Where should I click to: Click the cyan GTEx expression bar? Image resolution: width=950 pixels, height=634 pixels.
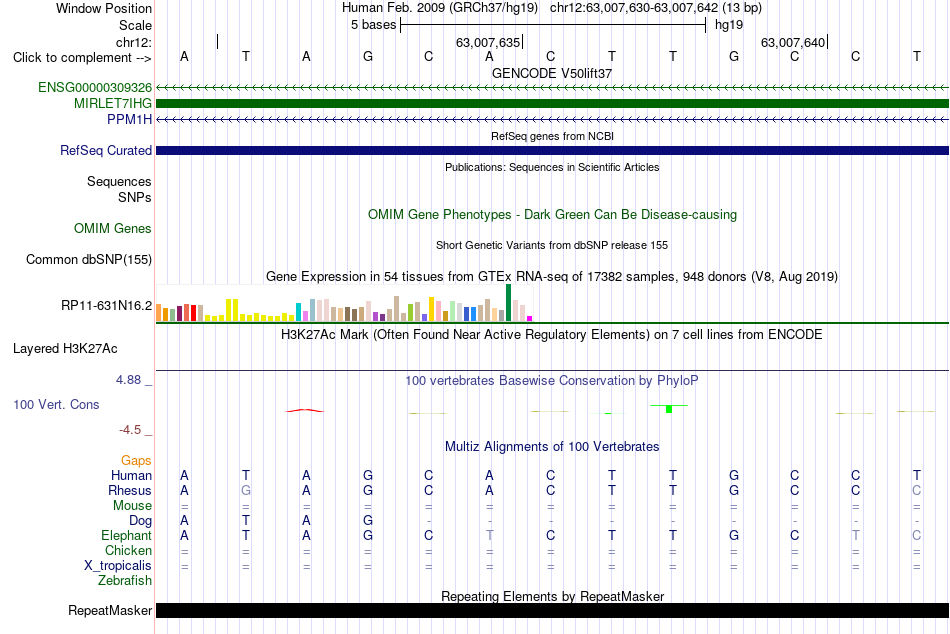[299, 312]
